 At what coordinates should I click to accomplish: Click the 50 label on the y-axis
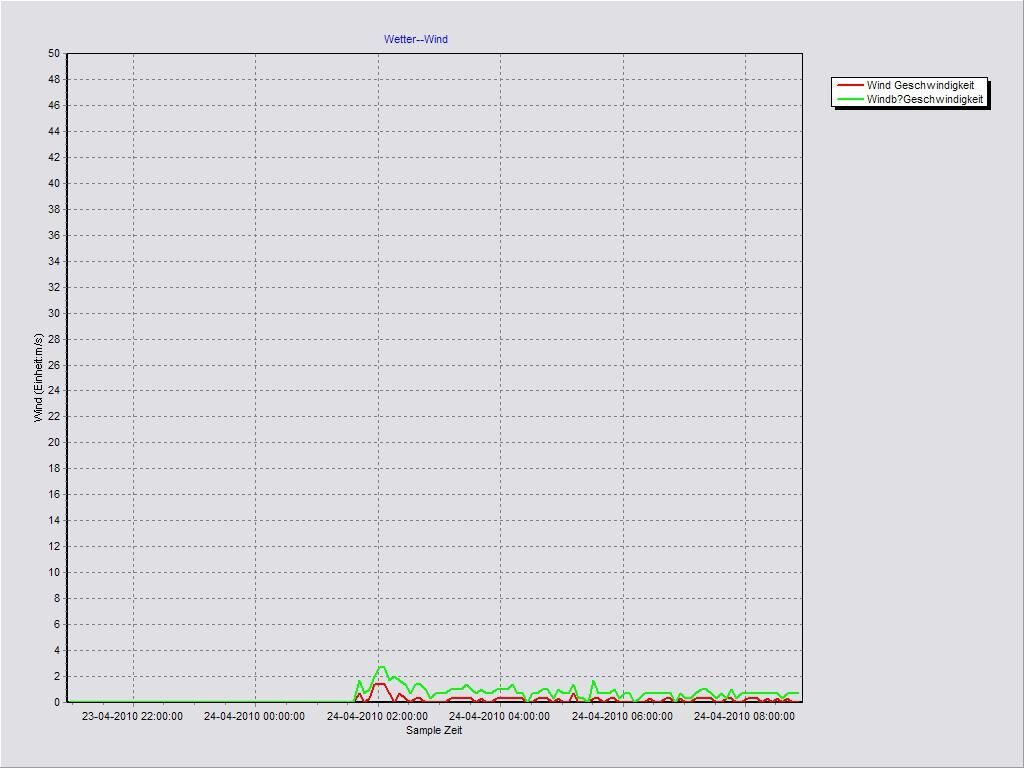54,54
